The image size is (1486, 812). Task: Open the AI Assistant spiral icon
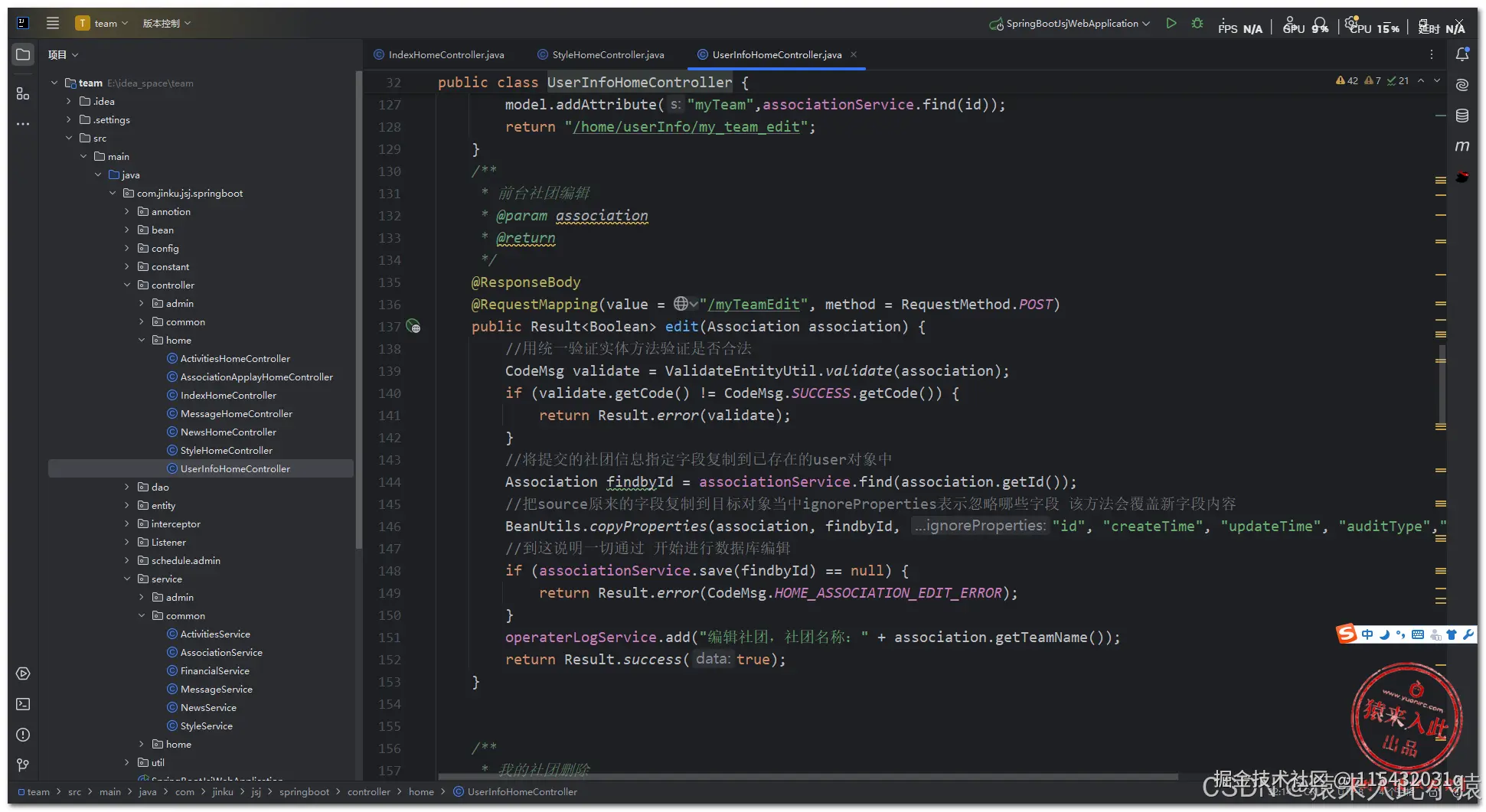[x=1462, y=85]
